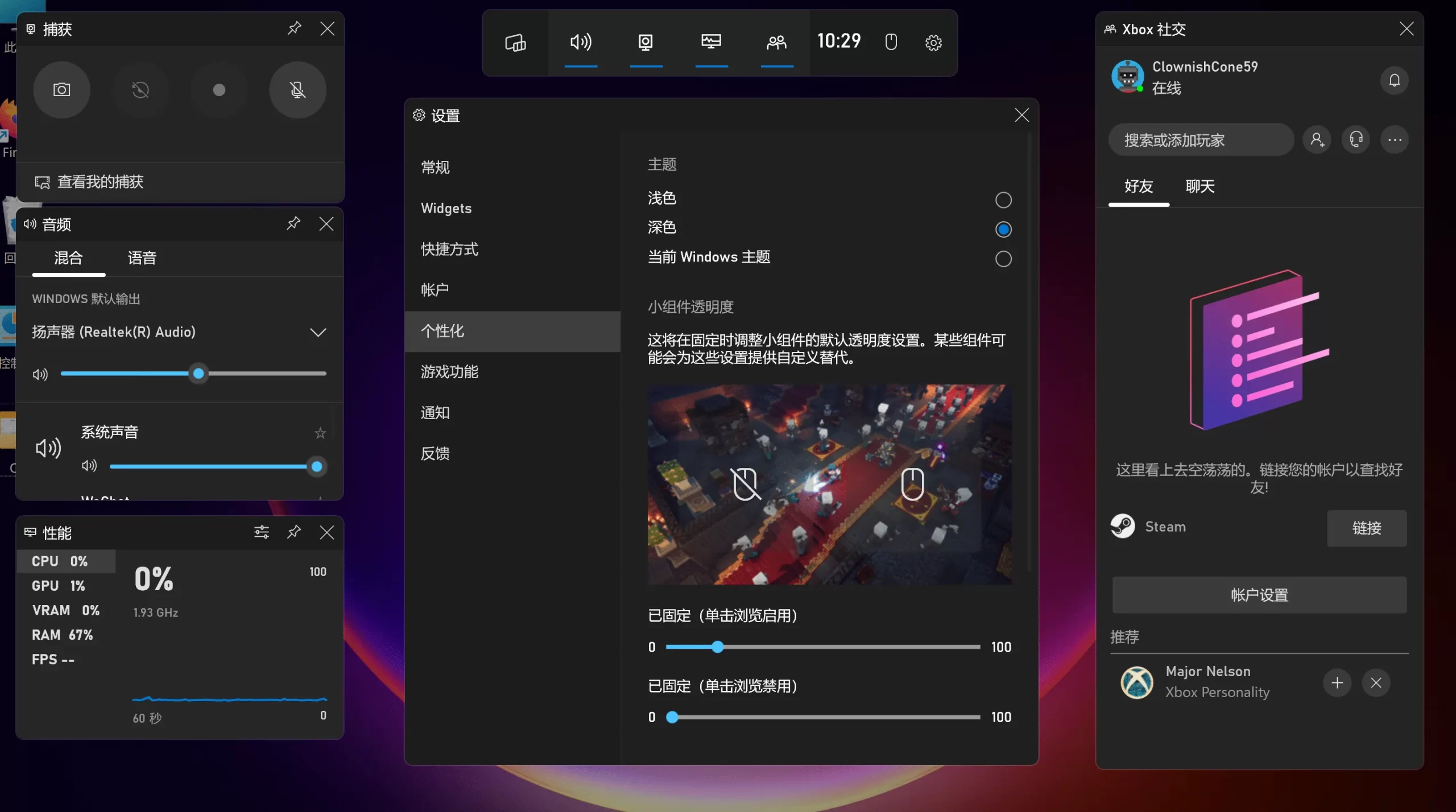Click the 链接 button next to Steam
1456x812 pixels.
coord(1366,528)
